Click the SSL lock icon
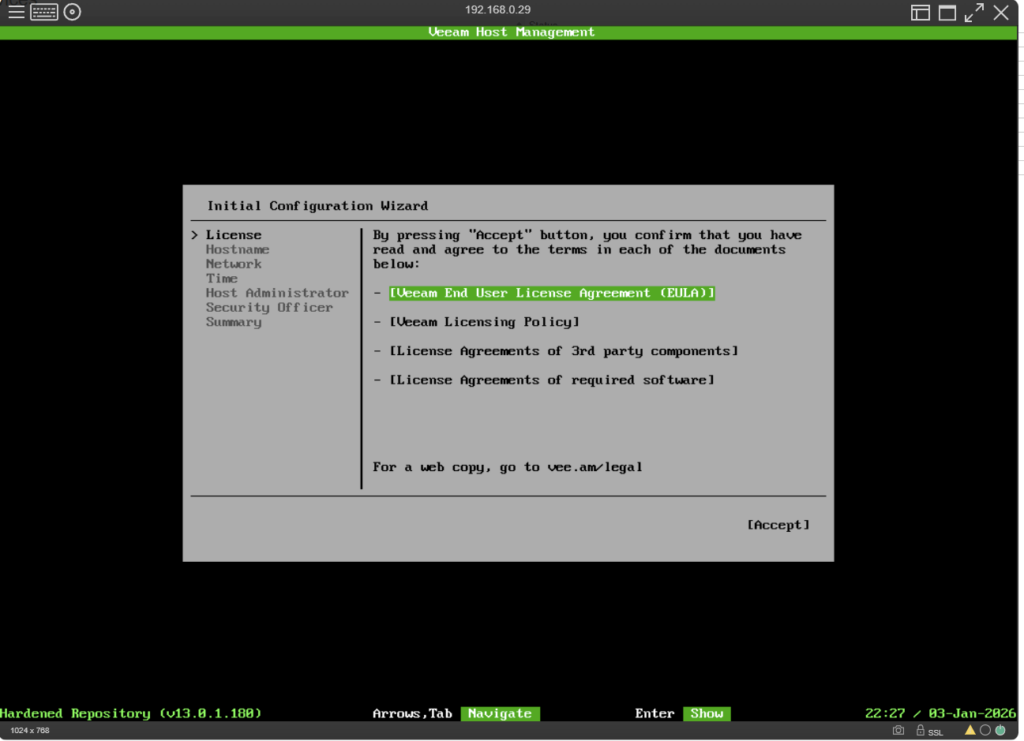The height and width of the screenshot is (741, 1024). click(921, 731)
